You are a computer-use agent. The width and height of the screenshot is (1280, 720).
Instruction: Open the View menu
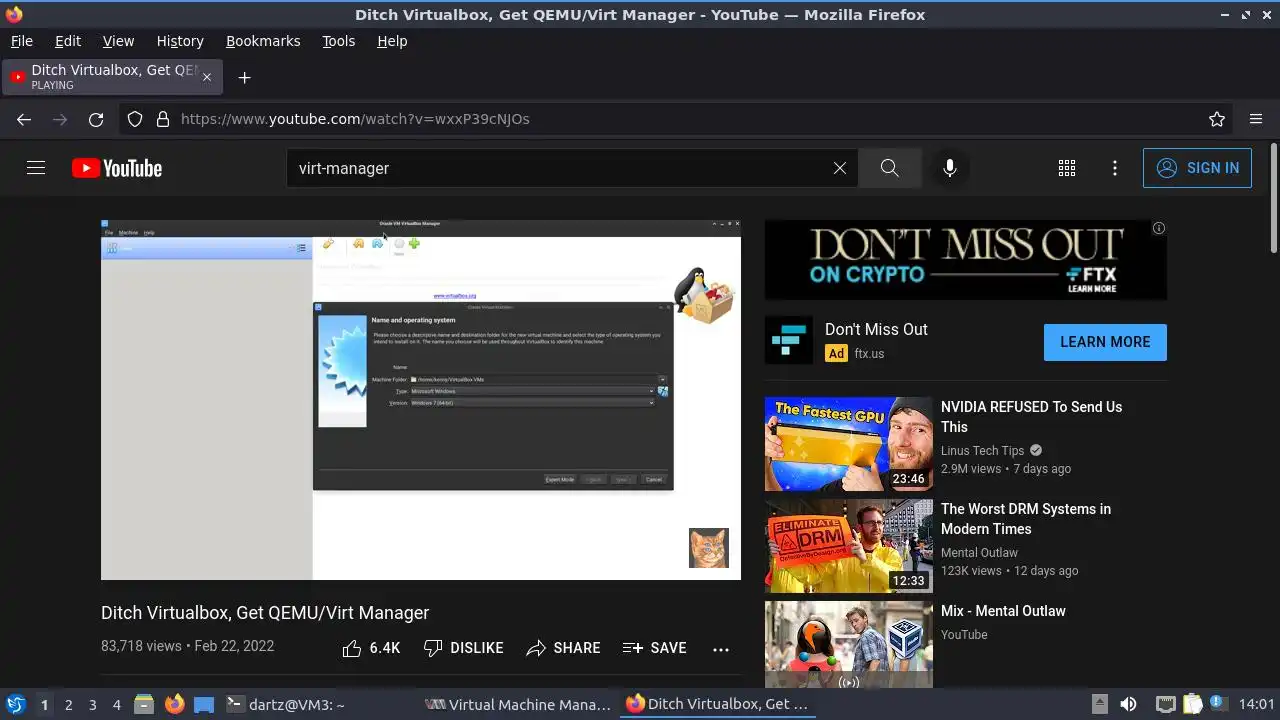coord(118,41)
